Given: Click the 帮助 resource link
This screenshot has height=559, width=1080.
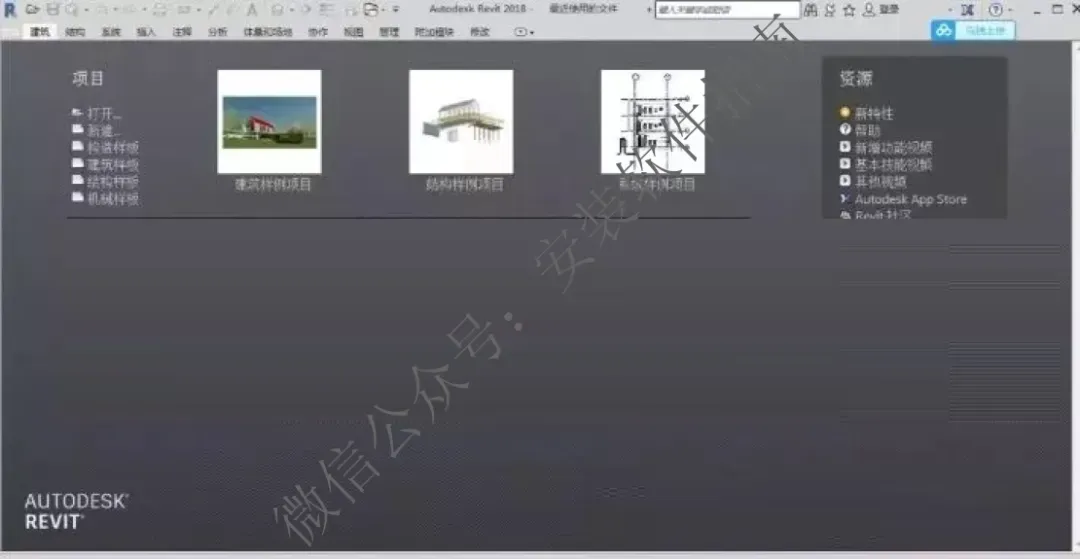Looking at the screenshot, I should coord(868,130).
